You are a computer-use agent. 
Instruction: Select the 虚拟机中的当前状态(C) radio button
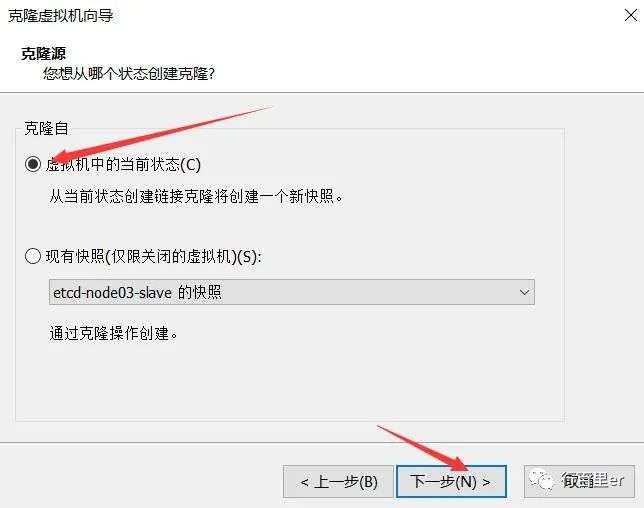(x=33, y=164)
